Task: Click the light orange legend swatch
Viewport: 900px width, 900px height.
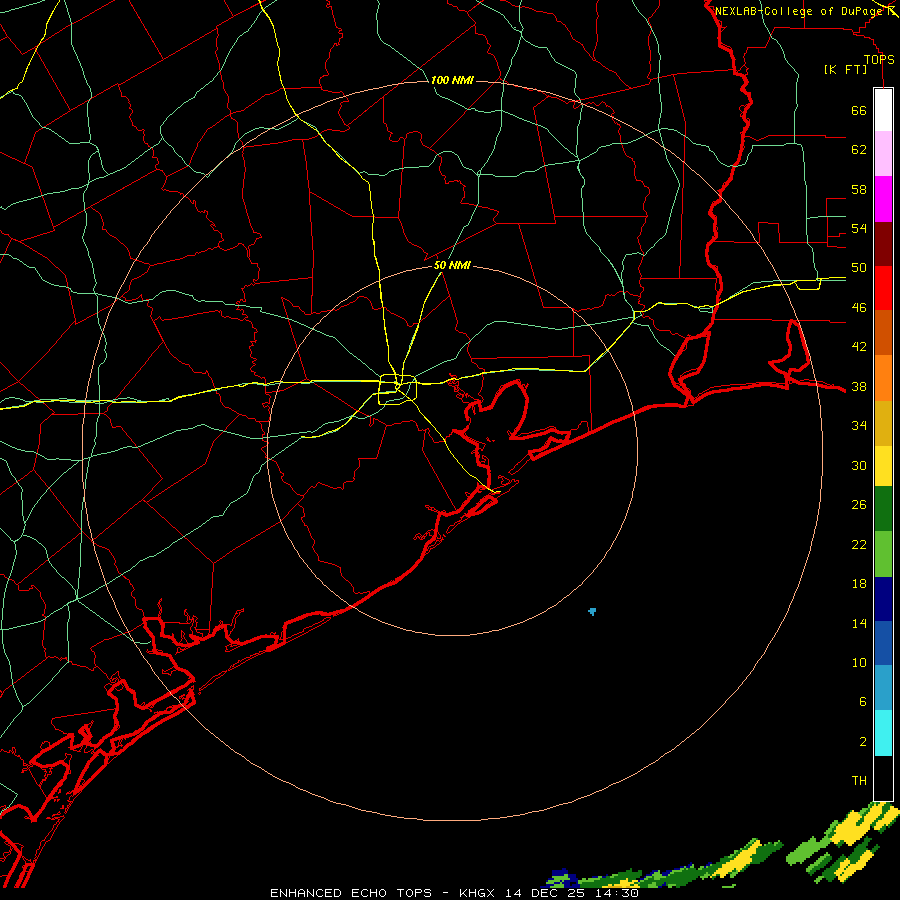Action: tap(883, 378)
